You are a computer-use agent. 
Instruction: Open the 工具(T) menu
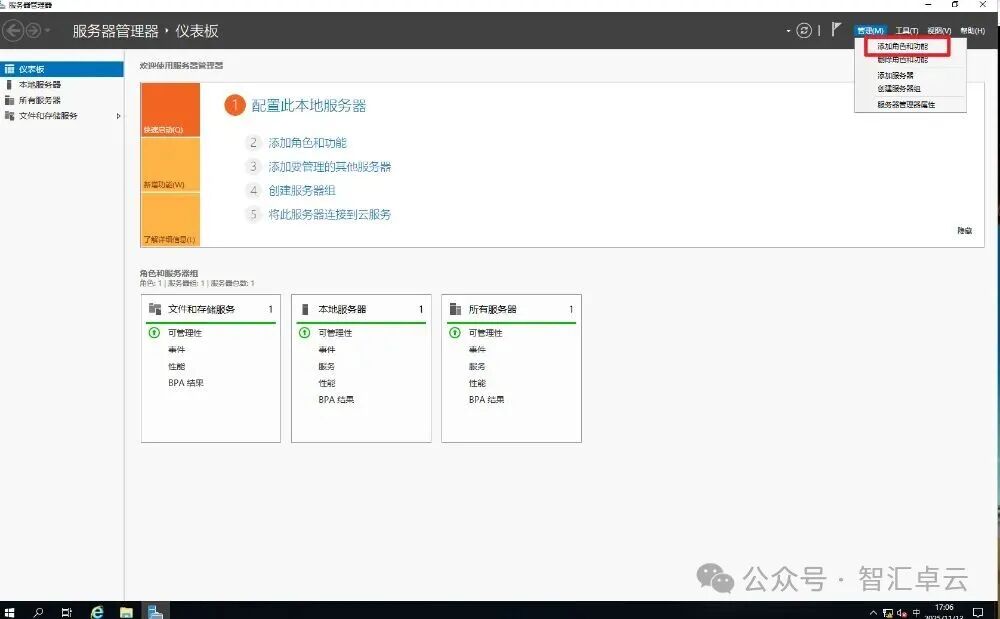point(906,29)
